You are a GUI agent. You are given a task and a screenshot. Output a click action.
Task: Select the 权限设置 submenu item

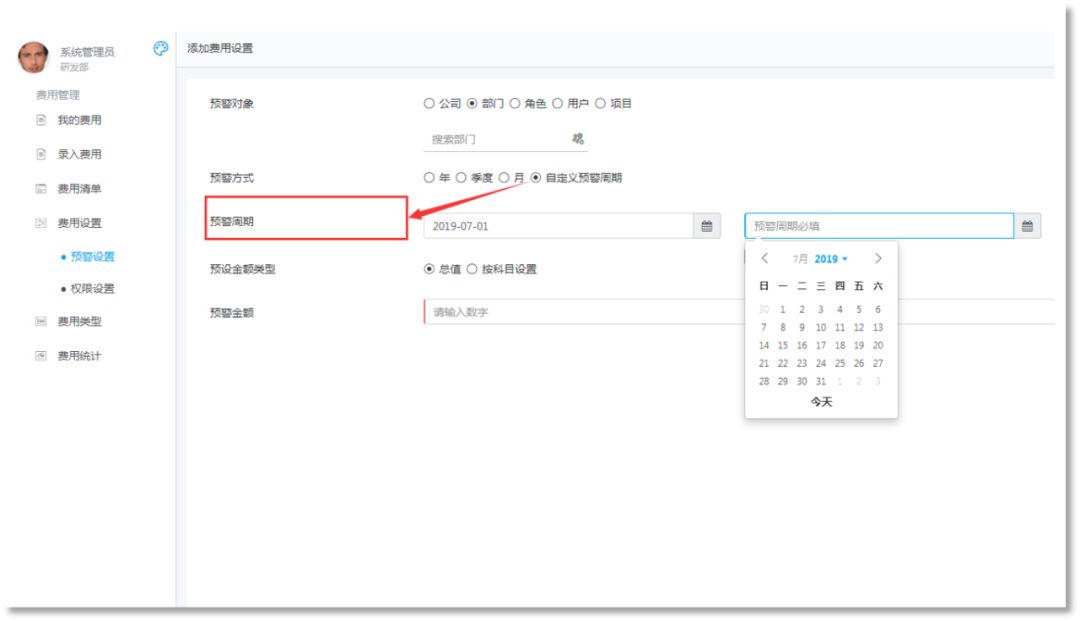(92, 288)
